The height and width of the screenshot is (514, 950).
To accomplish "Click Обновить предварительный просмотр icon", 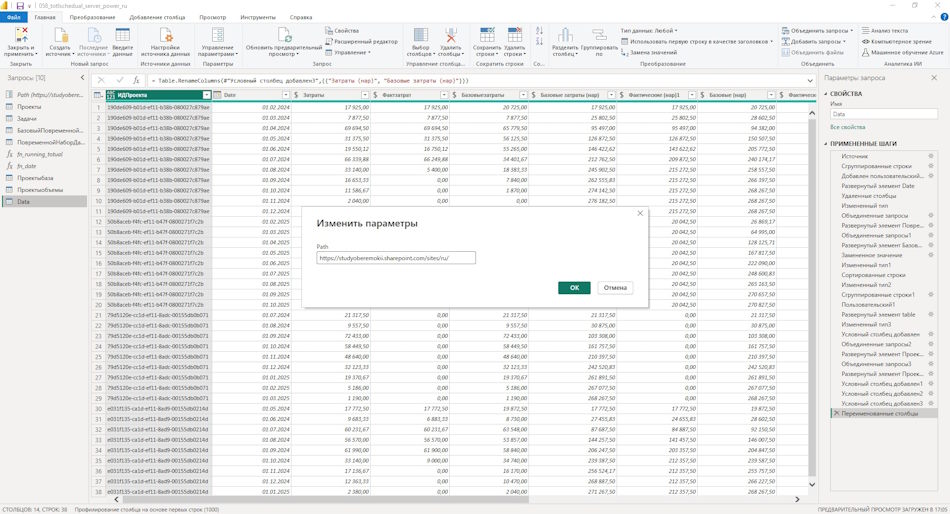I will pyautogui.click(x=284, y=35).
